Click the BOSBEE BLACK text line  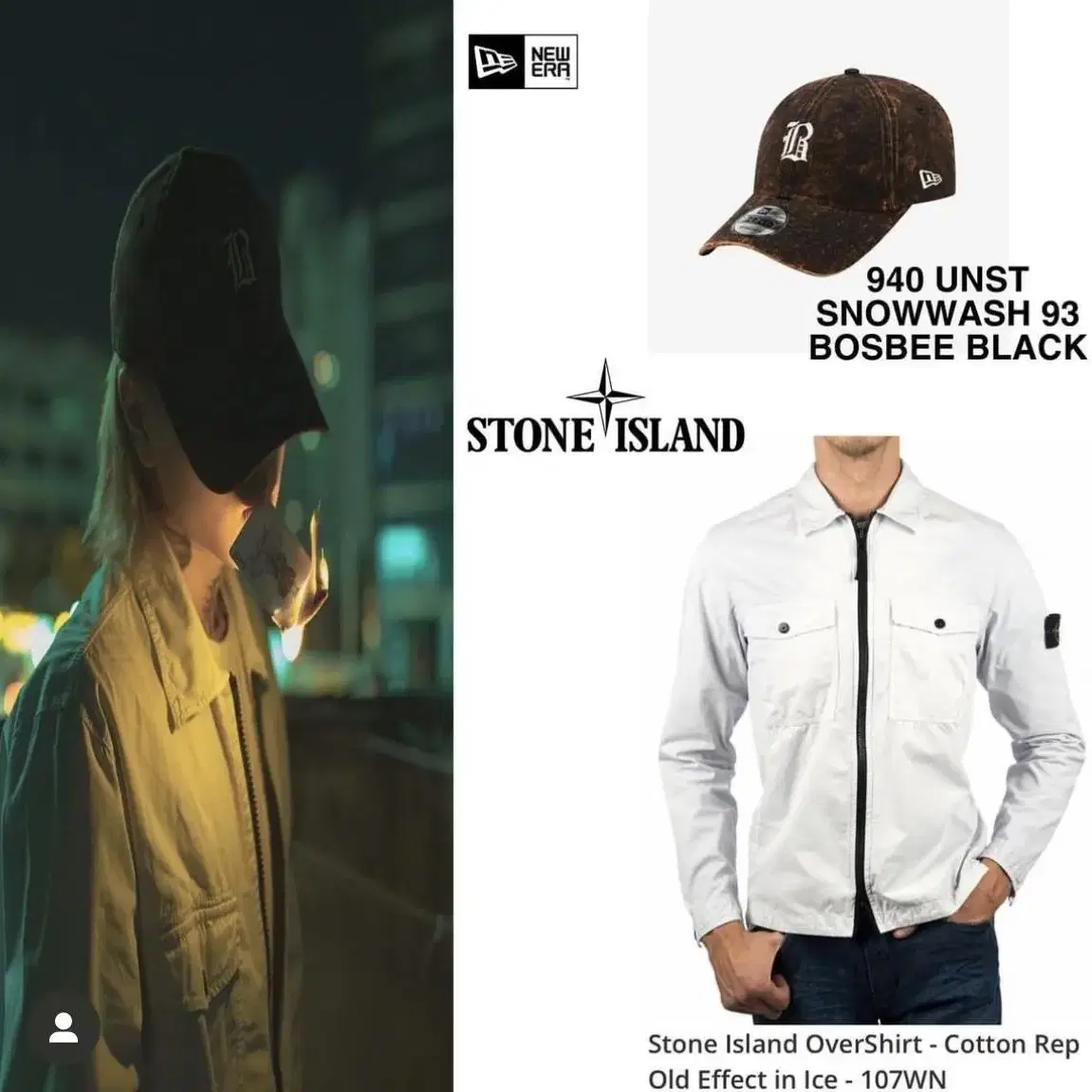coord(948,346)
